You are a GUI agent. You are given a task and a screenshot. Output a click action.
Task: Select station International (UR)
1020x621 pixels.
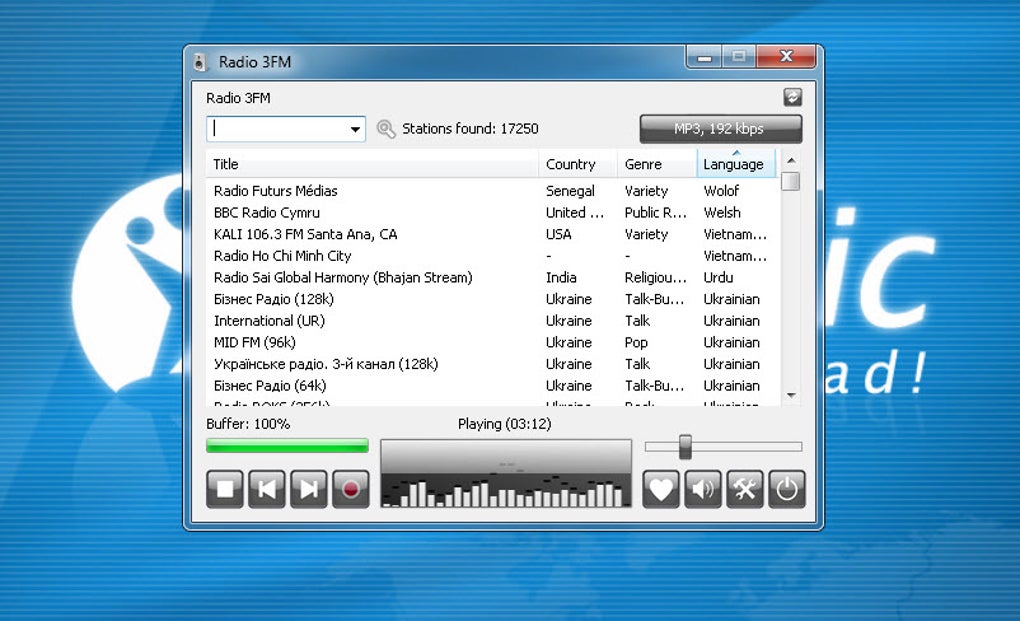point(269,321)
